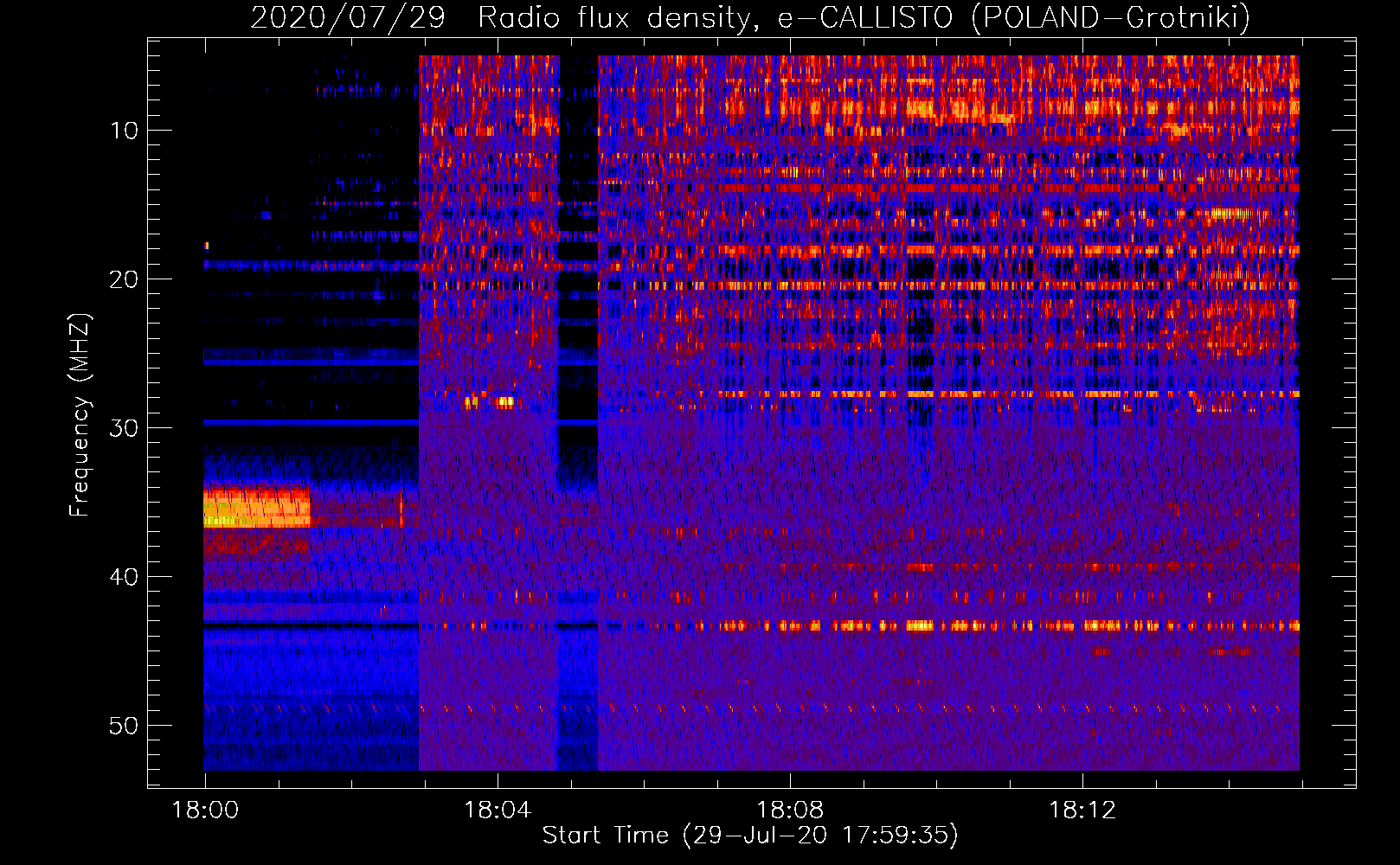Click the 'Frequency (MHZ)' axis label

[80, 414]
